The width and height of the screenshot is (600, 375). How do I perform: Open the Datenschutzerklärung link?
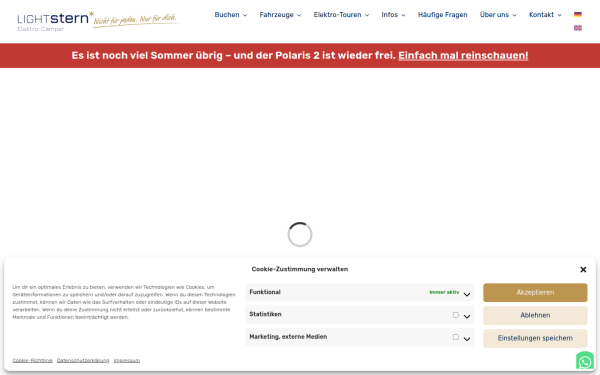tap(83, 360)
